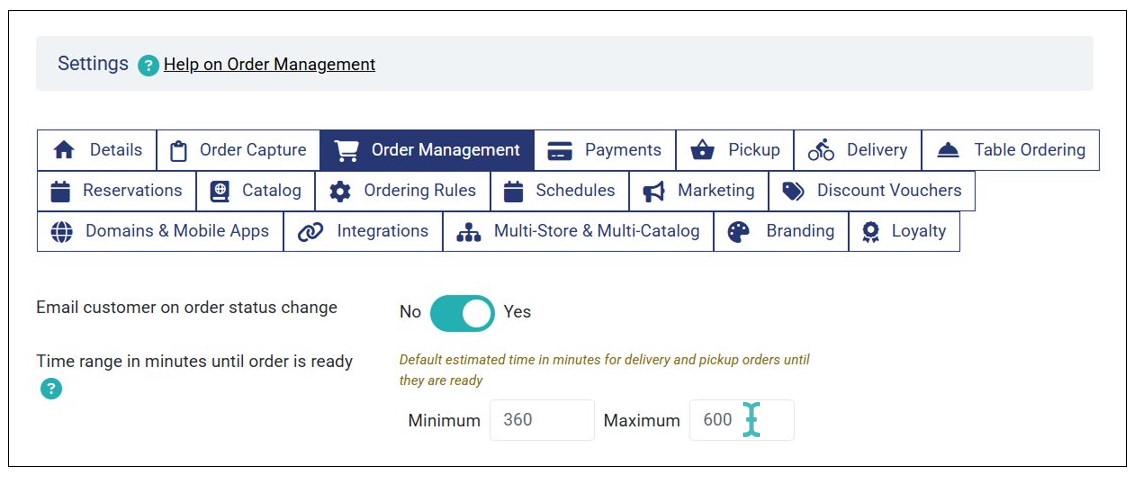Click the megaphone icon on Marketing
Screen dimensions: 1135x477
(x=654, y=191)
